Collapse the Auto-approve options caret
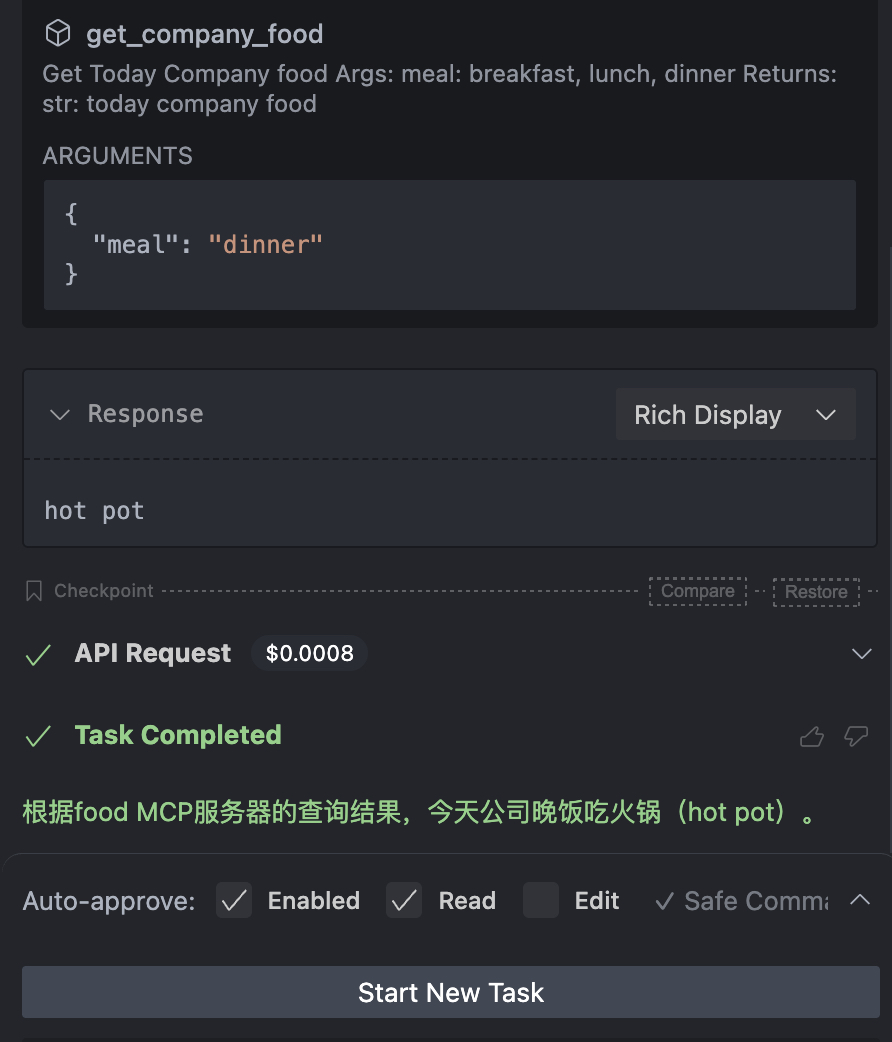Screen dimensions: 892x1042 point(860,900)
